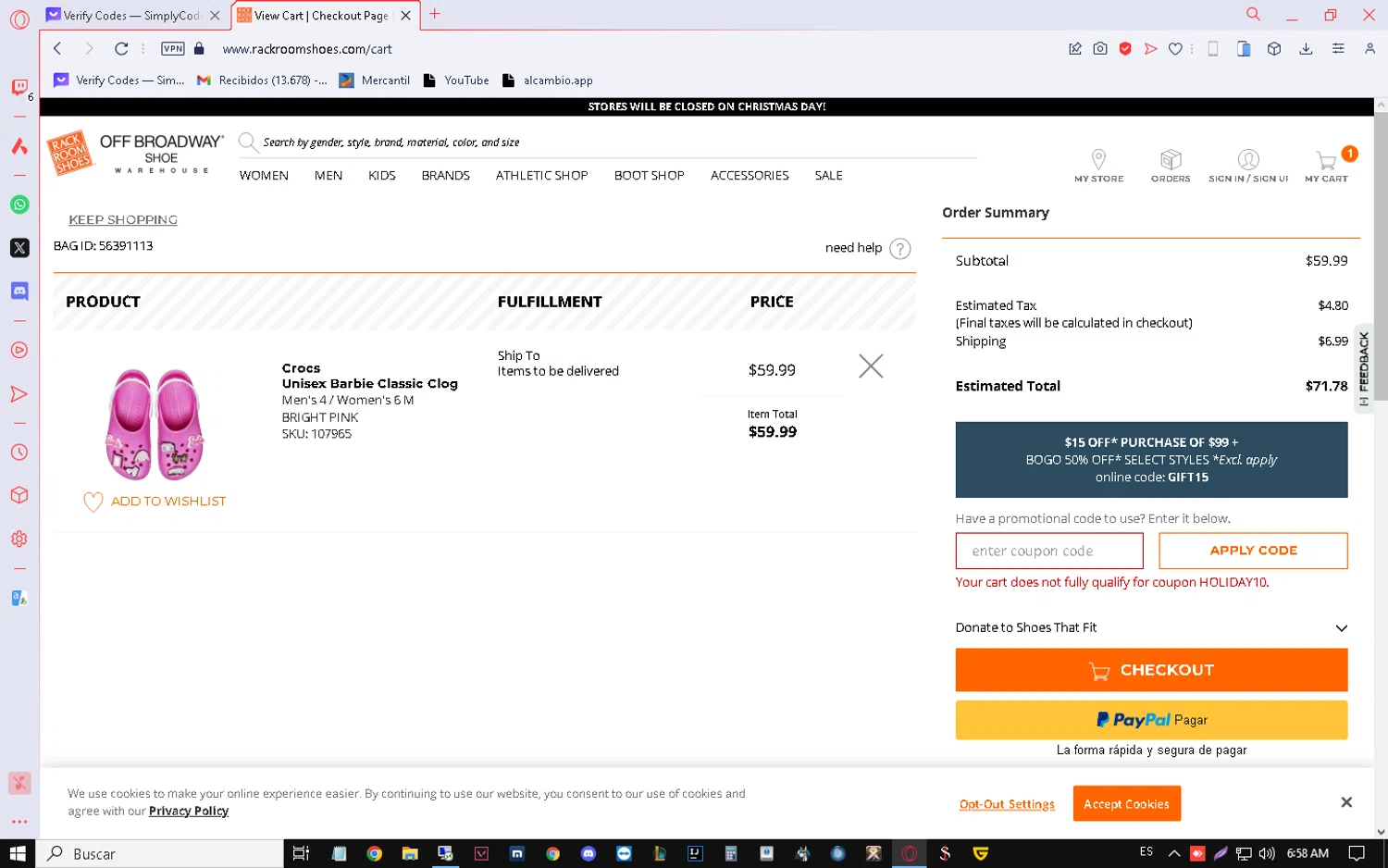Click the orange CHECKOUT button

tap(1151, 670)
